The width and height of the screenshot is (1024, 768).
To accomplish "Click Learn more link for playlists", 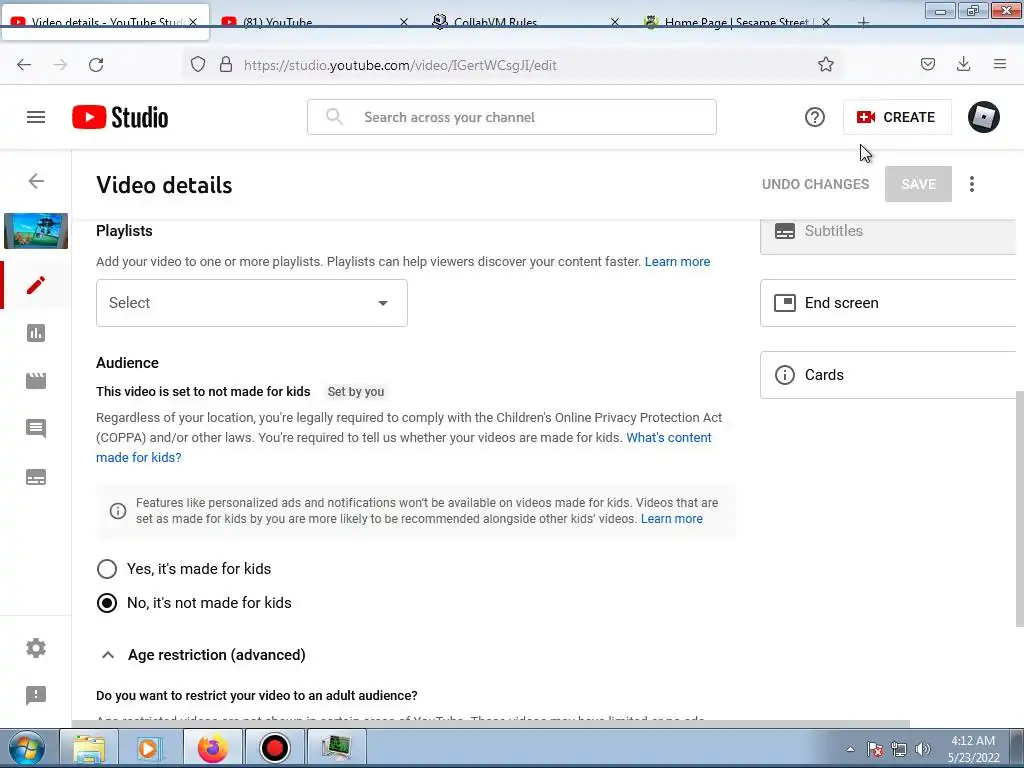I will (x=677, y=261).
